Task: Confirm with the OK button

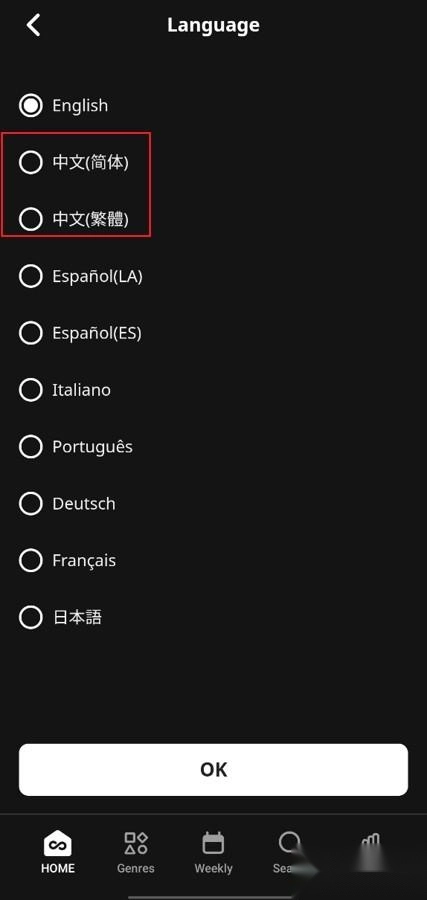Action: point(214,770)
